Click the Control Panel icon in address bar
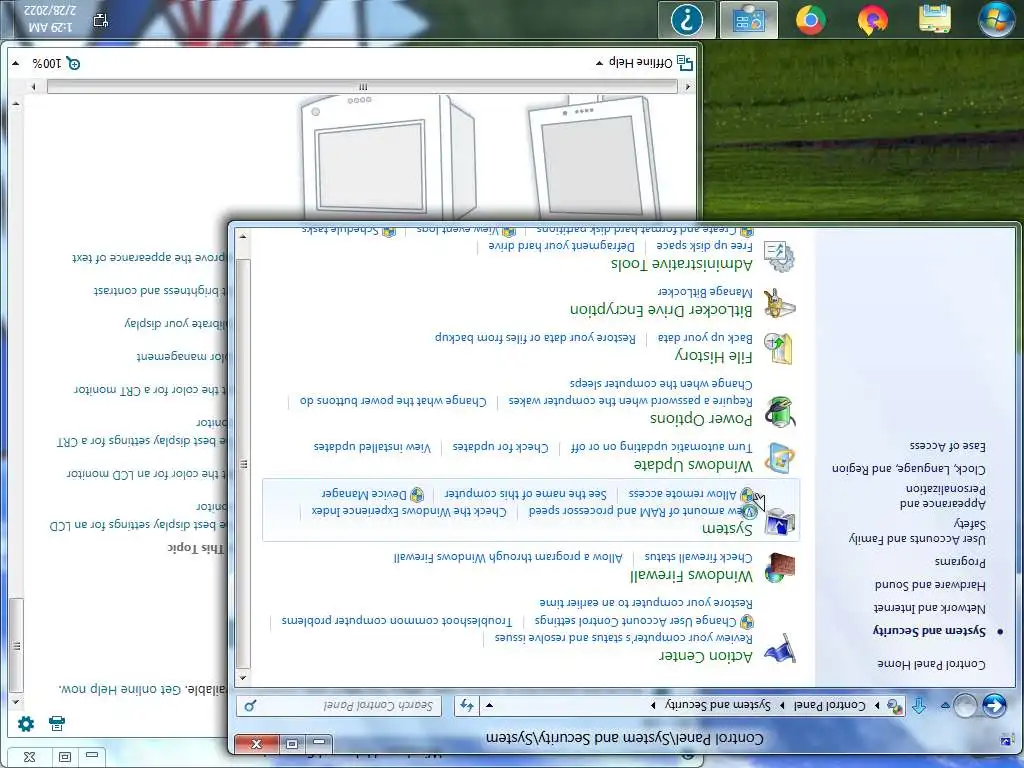Viewport: 1024px width, 768px height. click(895, 706)
